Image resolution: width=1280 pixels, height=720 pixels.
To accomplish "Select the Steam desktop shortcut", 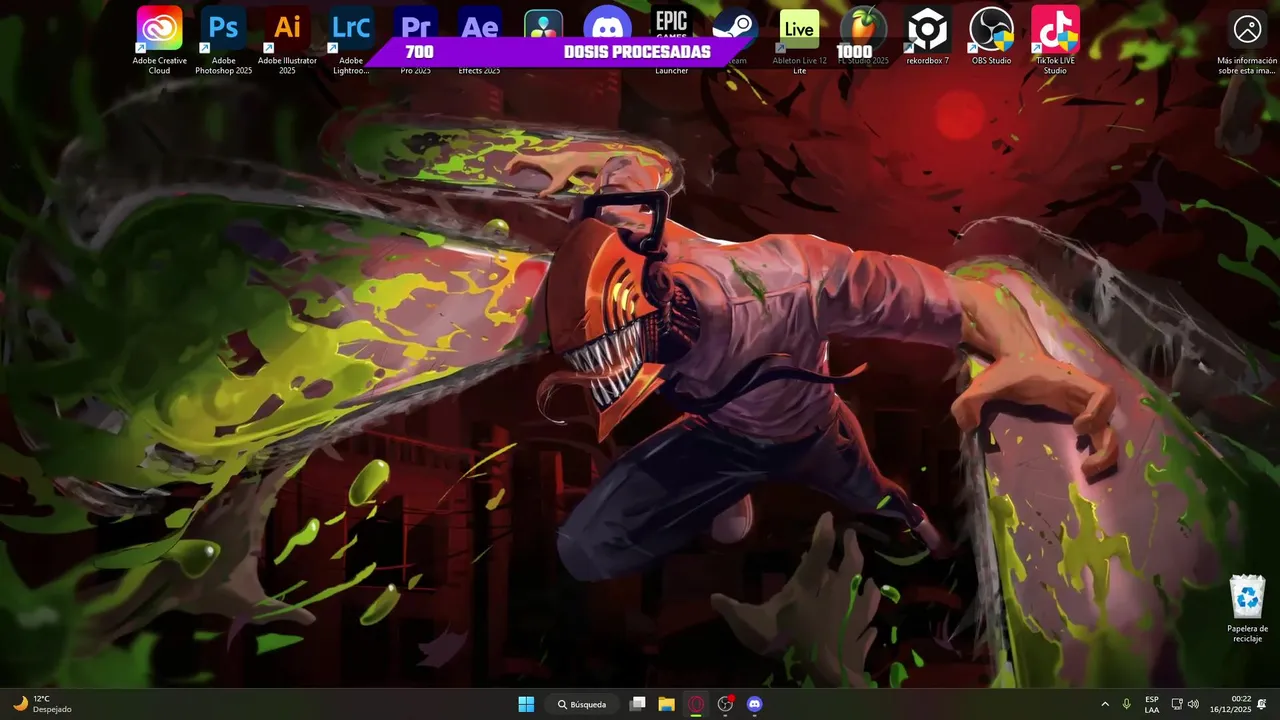I will coord(736,35).
